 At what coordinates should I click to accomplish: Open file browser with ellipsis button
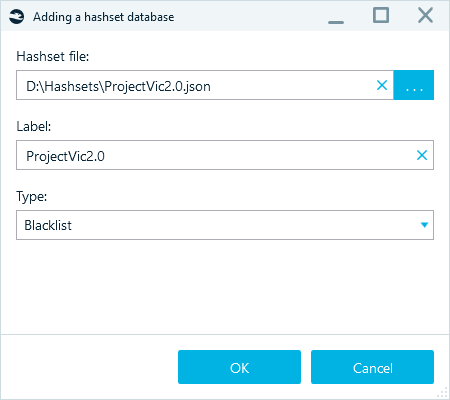414,85
